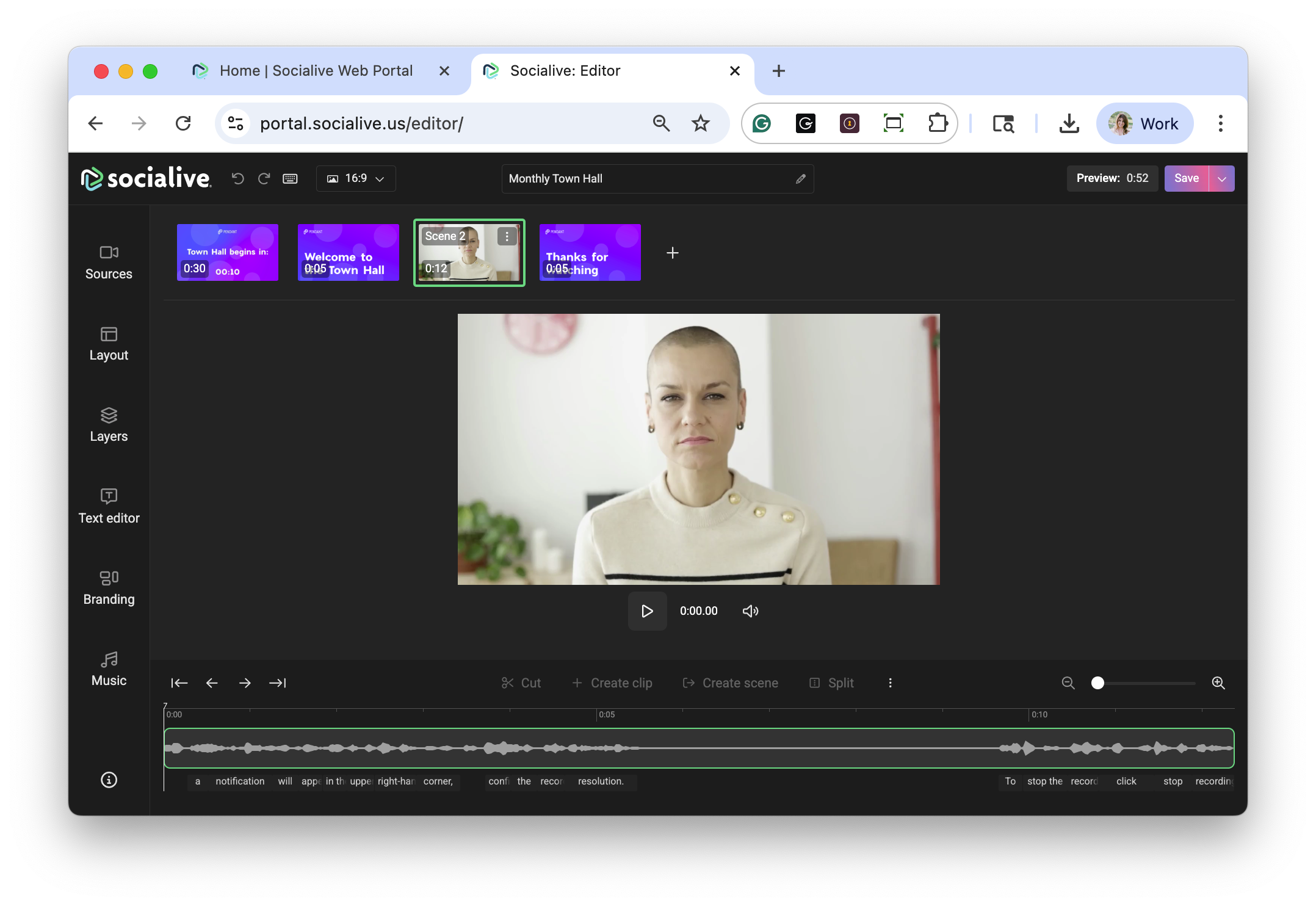Image resolution: width=1316 pixels, height=906 pixels.
Task: Expand the Save options arrow
Action: (1222, 178)
